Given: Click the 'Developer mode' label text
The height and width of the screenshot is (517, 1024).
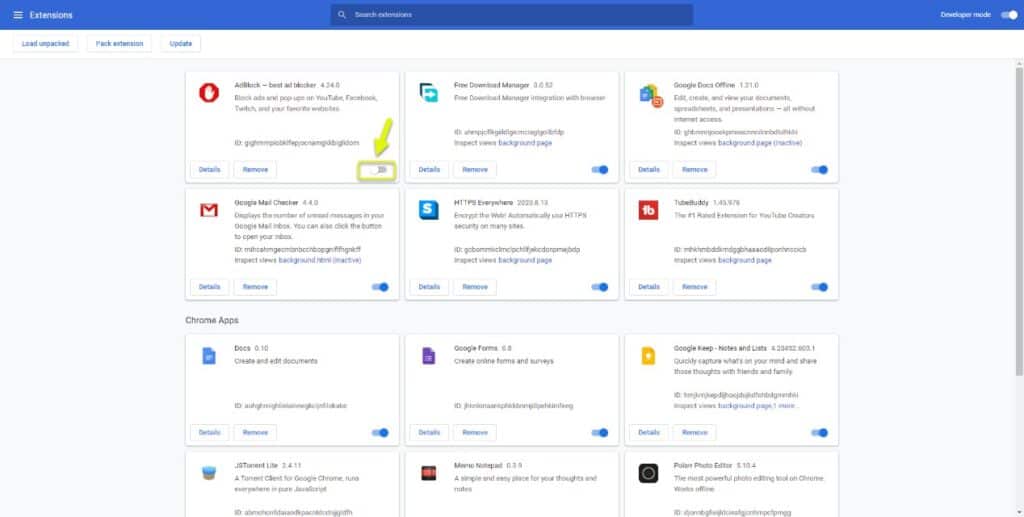Looking at the screenshot, I should [965, 14].
